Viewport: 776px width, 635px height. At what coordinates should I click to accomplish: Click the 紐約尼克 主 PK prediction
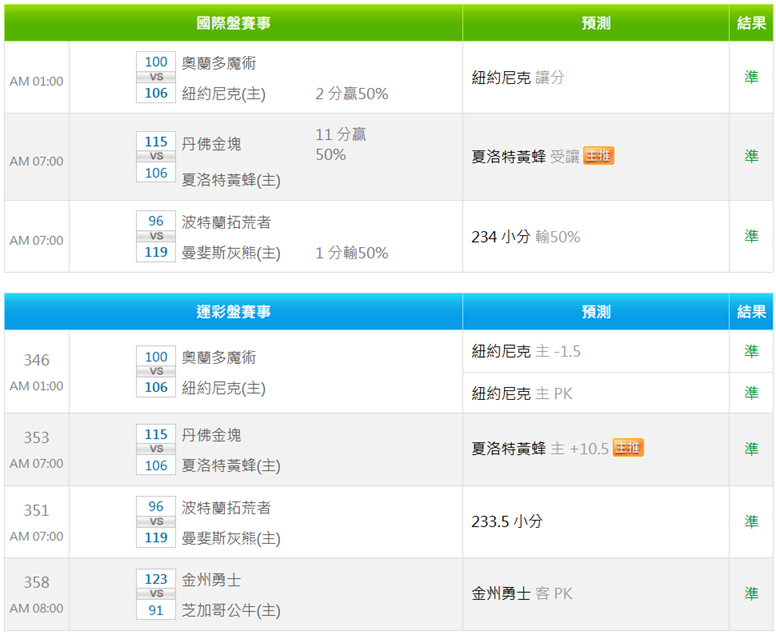click(x=522, y=393)
